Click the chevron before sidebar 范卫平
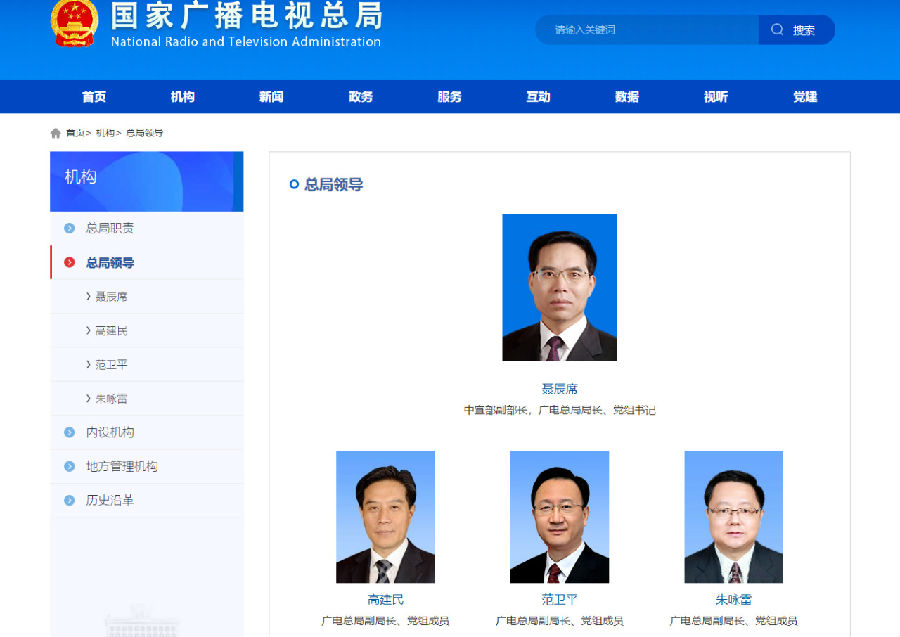 88,364
